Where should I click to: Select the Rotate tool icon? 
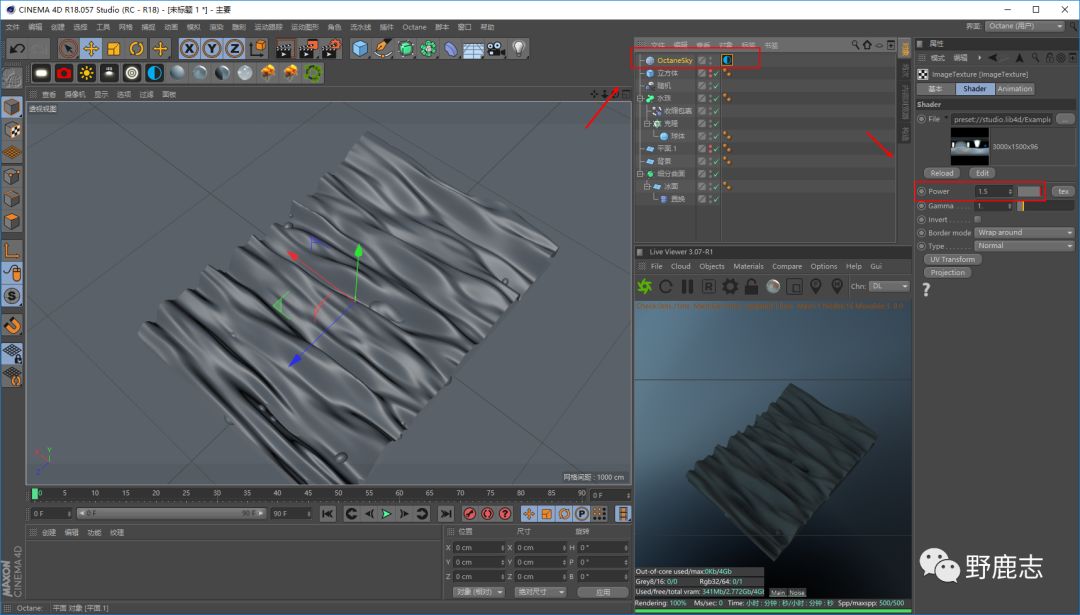(x=137, y=48)
